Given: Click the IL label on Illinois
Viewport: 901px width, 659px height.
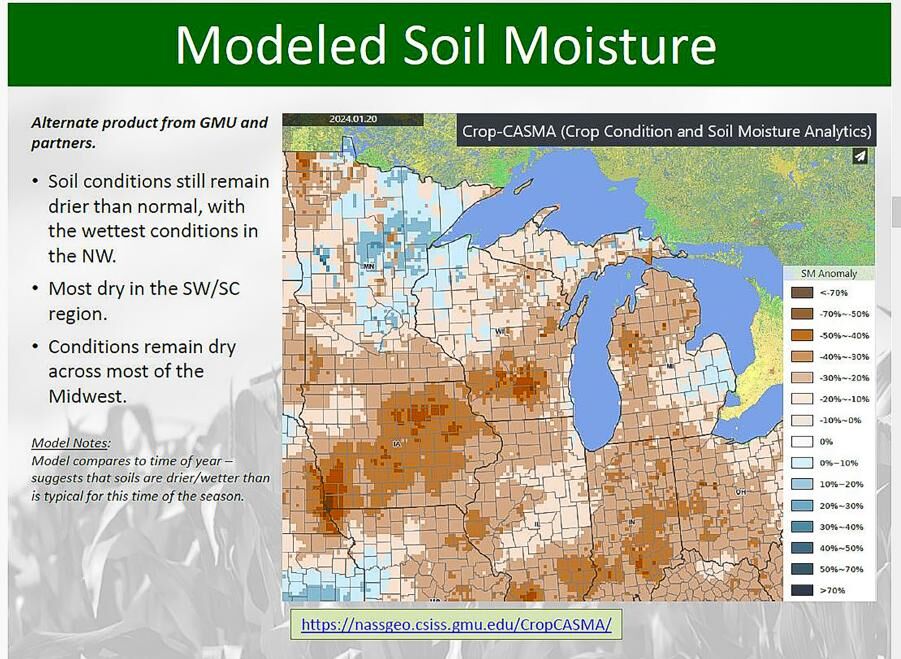Looking at the screenshot, I should click(536, 523).
